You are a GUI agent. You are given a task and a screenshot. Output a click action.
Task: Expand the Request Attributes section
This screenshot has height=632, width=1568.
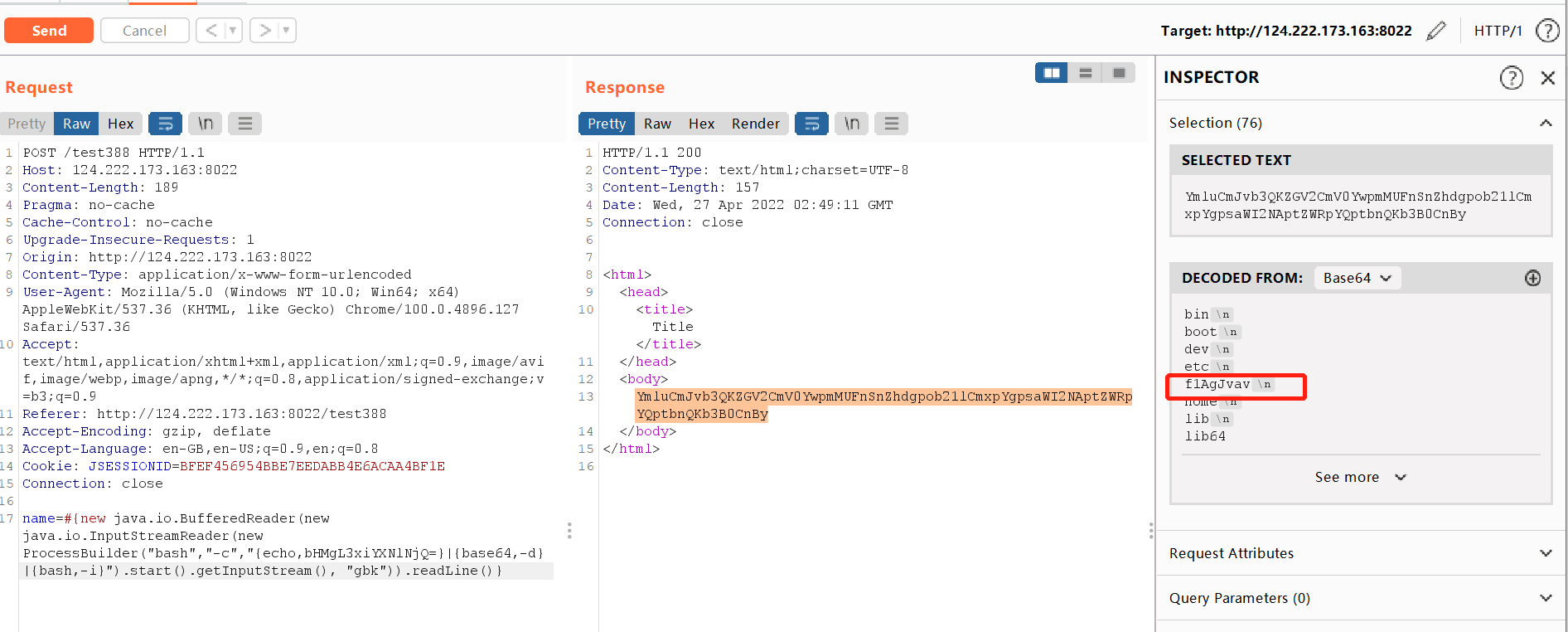click(1361, 553)
